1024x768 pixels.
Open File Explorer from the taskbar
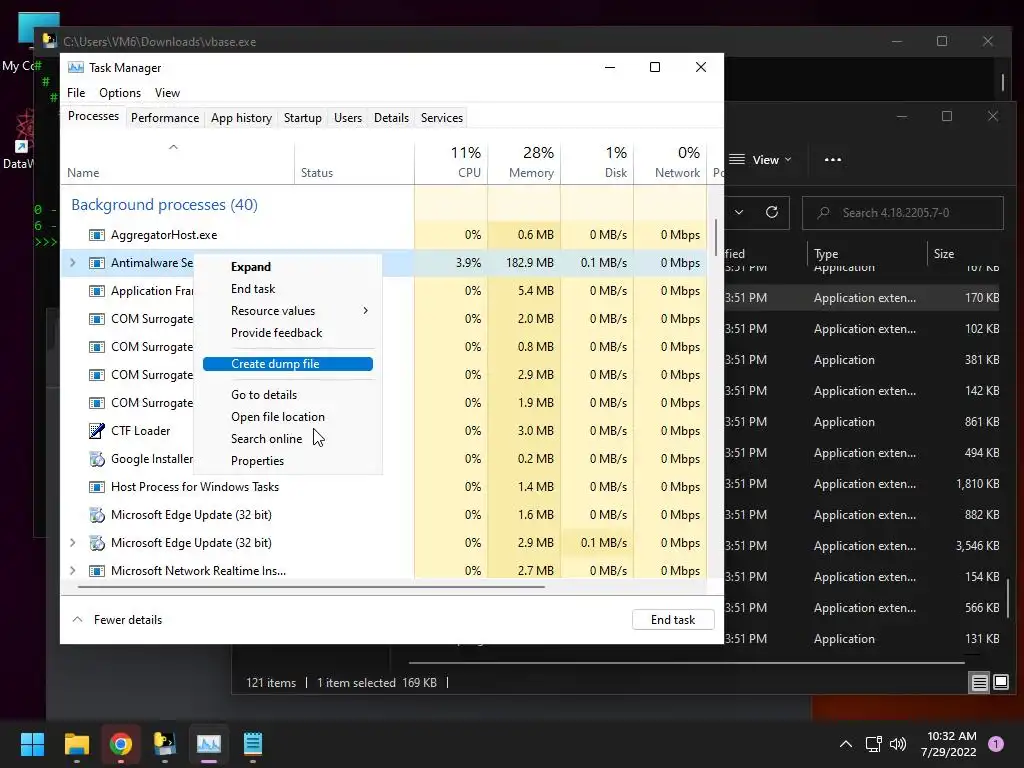(76, 744)
